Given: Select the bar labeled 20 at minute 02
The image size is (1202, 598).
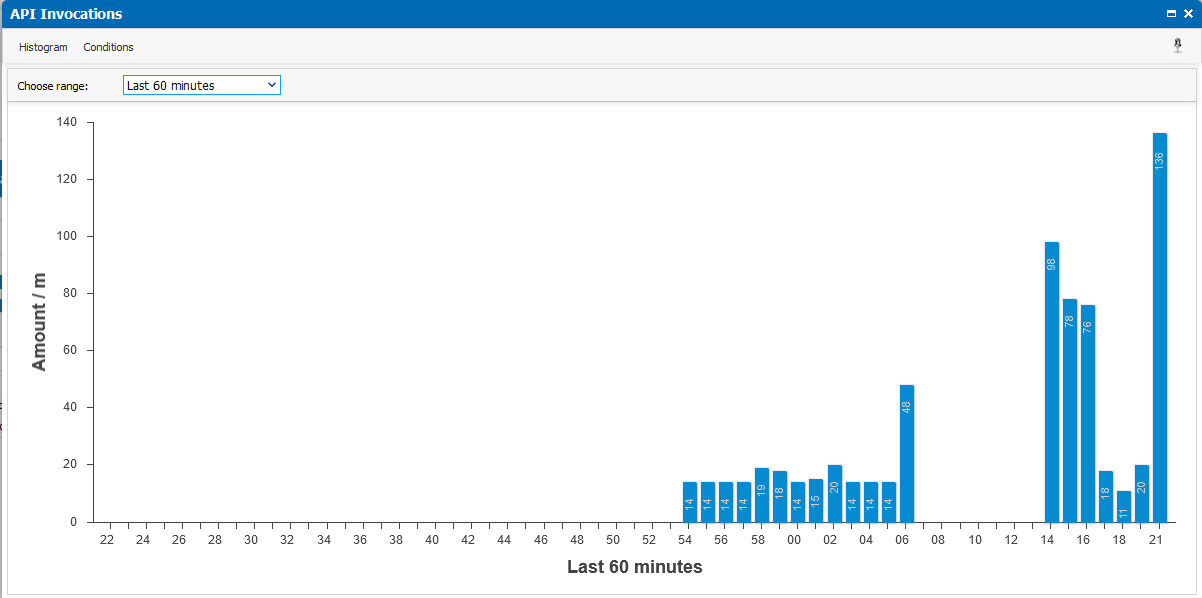Looking at the screenshot, I should (x=834, y=494).
